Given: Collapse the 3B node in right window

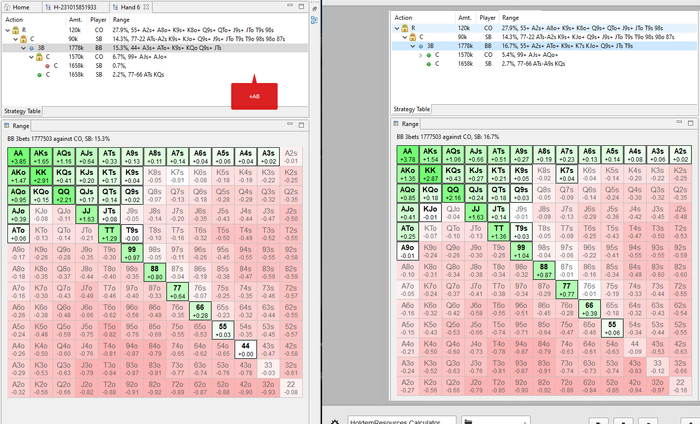Looking at the screenshot, I should coord(413,46).
